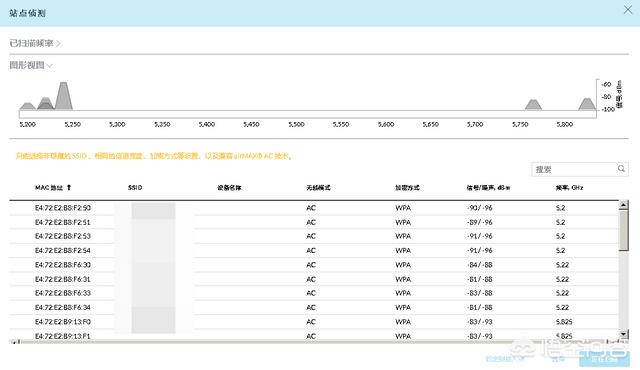Sort by the 设备名称 column header

(x=229, y=188)
